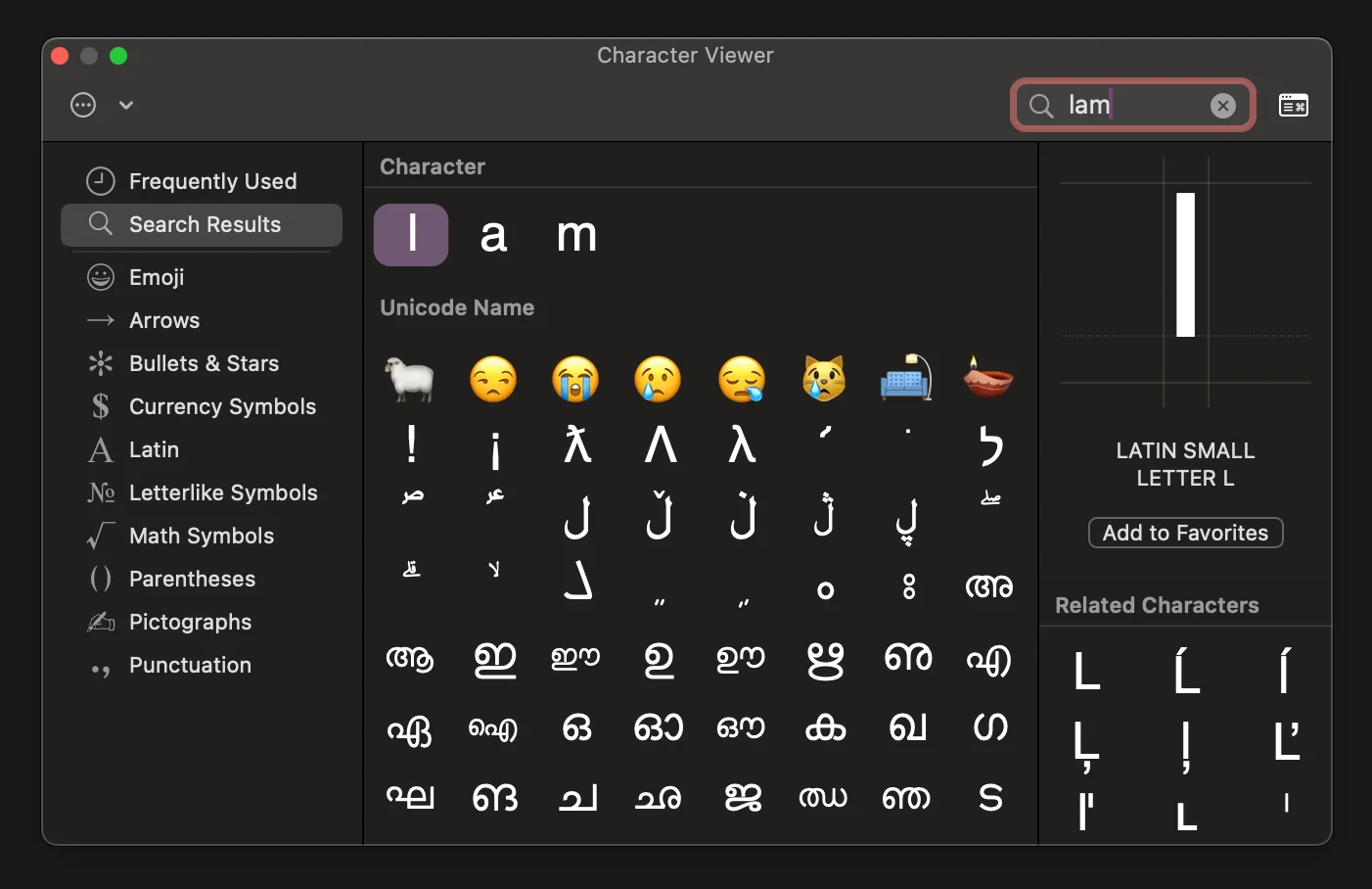This screenshot has width=1372, height=889.
Task: Expand the chevron next to ellipsis button
Action: click(126, 105)
